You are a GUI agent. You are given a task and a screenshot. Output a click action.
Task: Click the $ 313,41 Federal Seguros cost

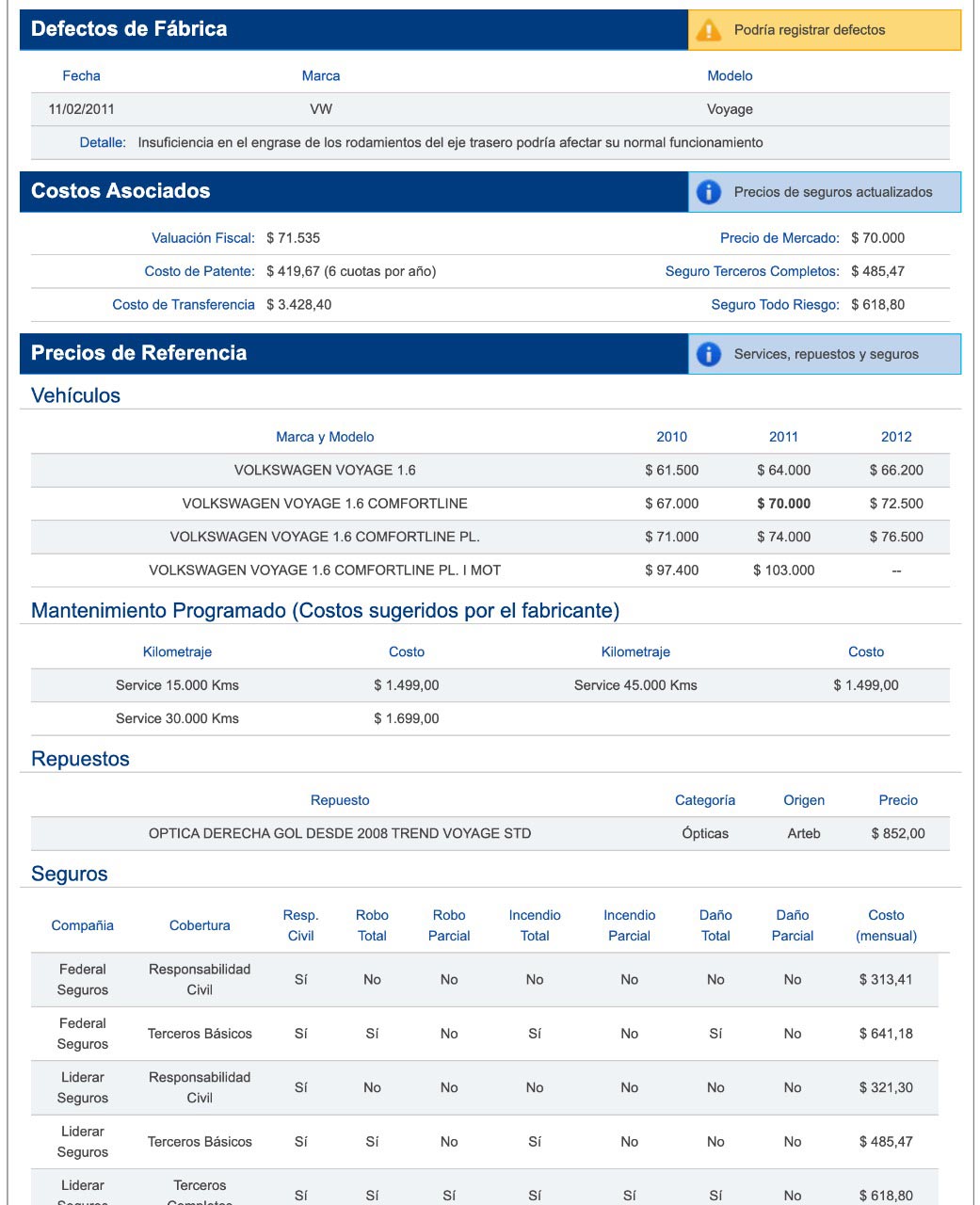(x=886, y=980)
